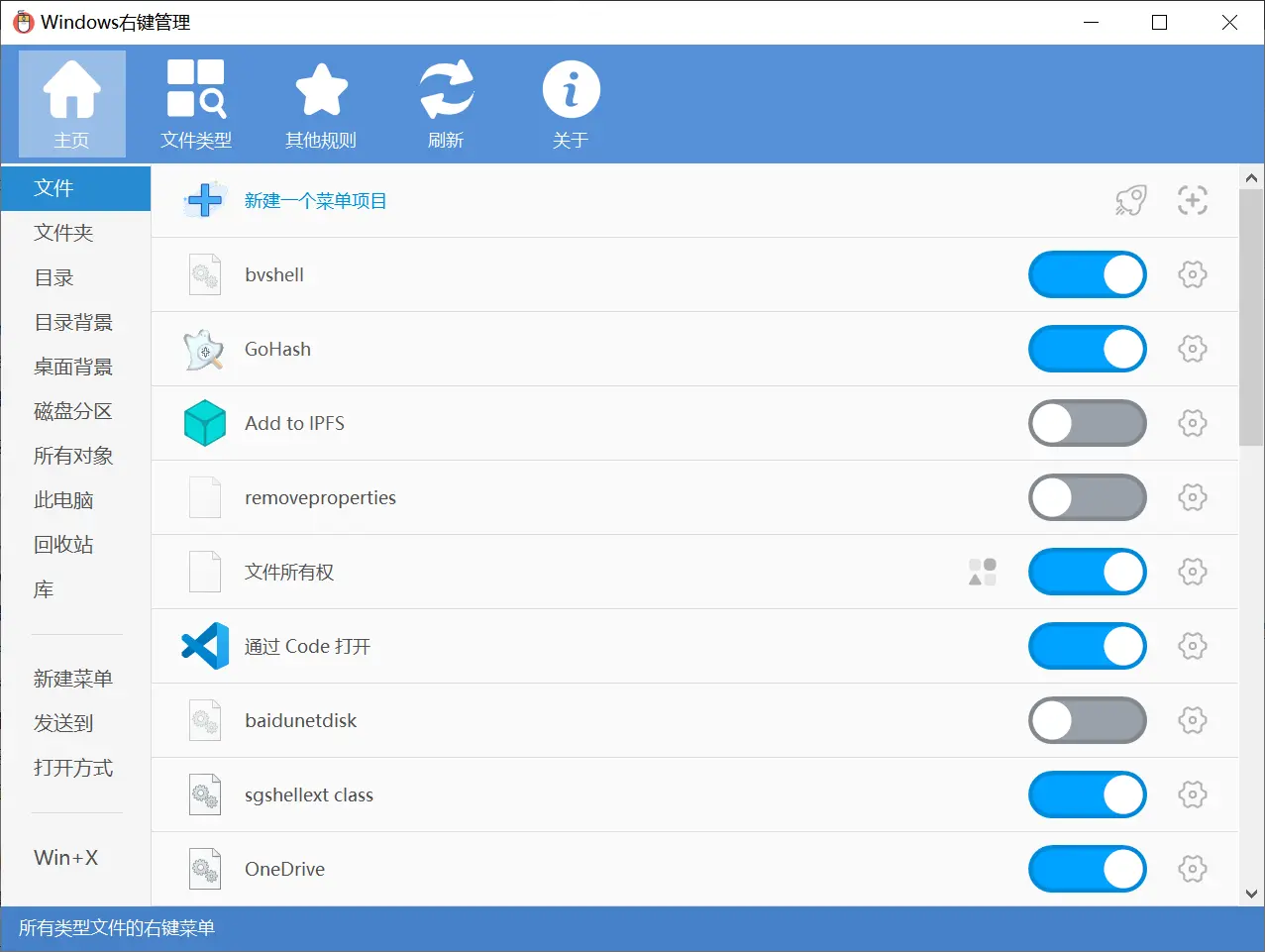Open the settings gear for OneDrive
This screenshot has width=1265, height=952.
tap(1193, 869)
